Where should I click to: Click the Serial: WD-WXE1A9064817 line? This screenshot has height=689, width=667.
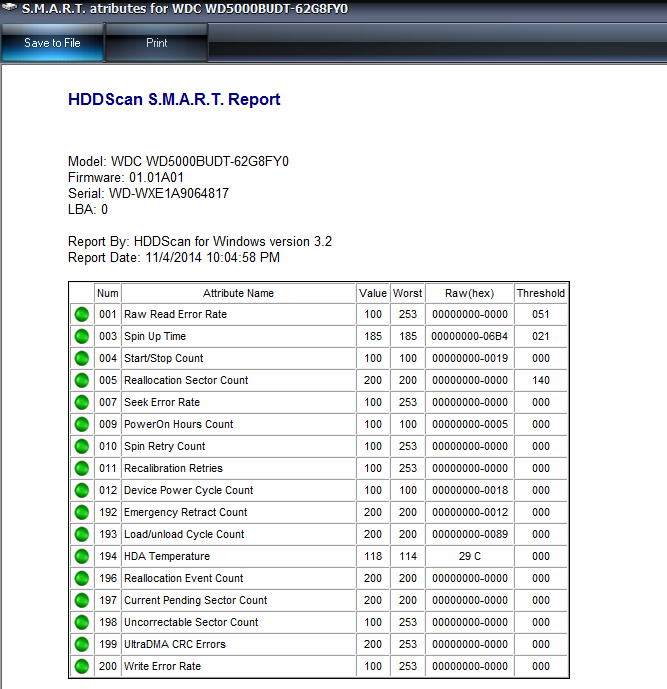tap(148, 193)
